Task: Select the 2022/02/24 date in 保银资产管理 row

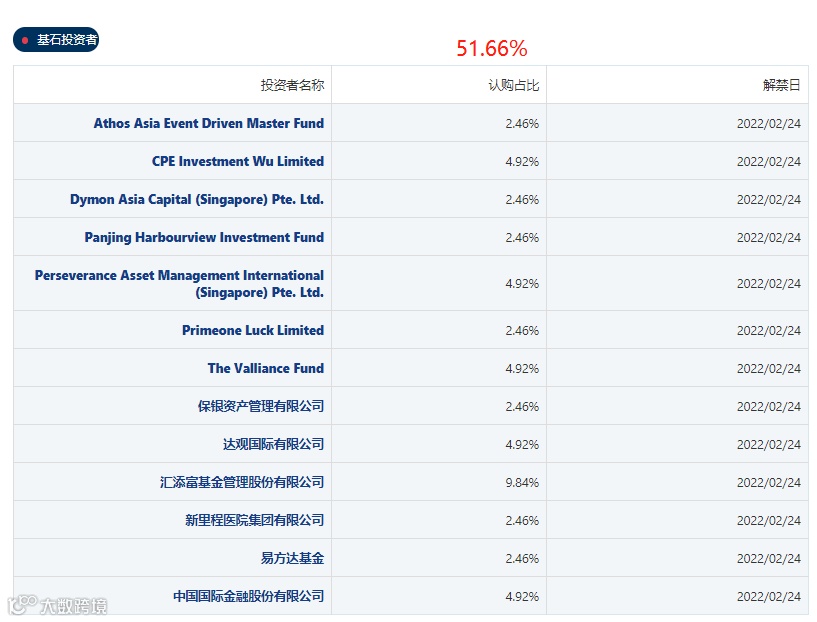Action: 769,407
